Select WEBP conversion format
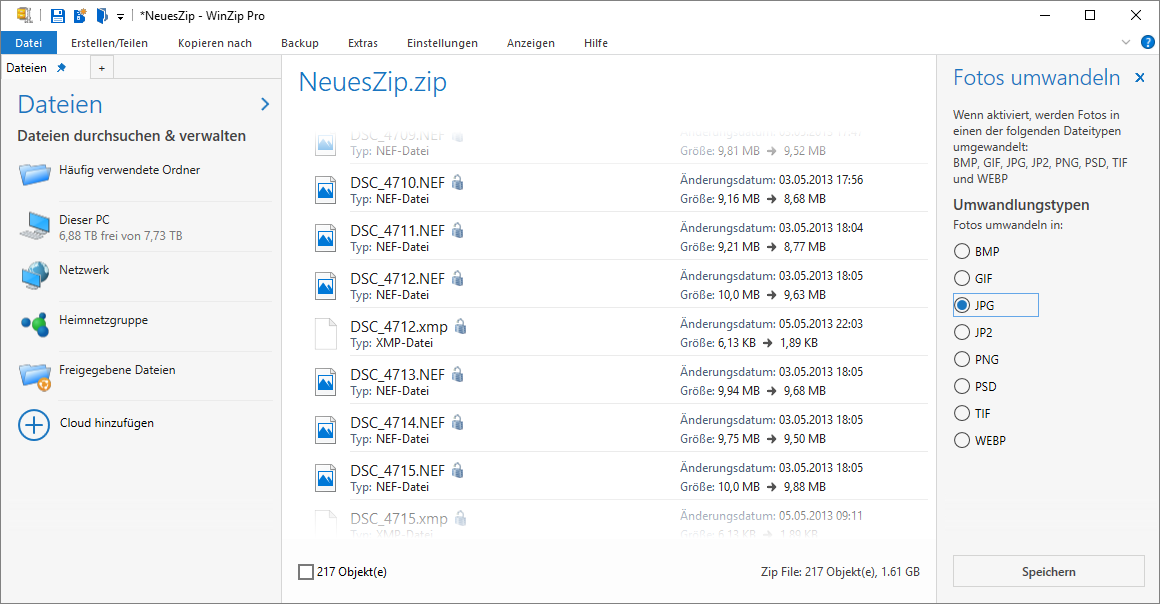1160x604 pixels. point(962,440)
